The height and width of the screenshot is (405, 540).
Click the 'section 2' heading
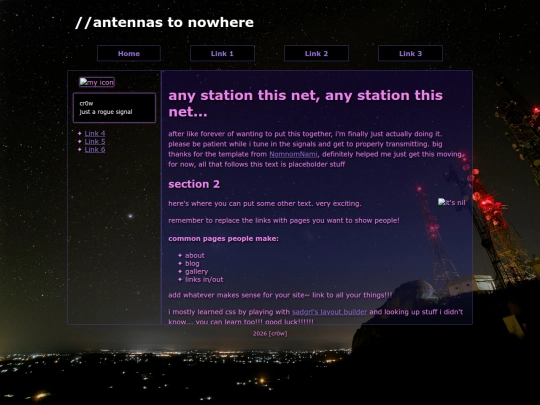coord(194,184)
